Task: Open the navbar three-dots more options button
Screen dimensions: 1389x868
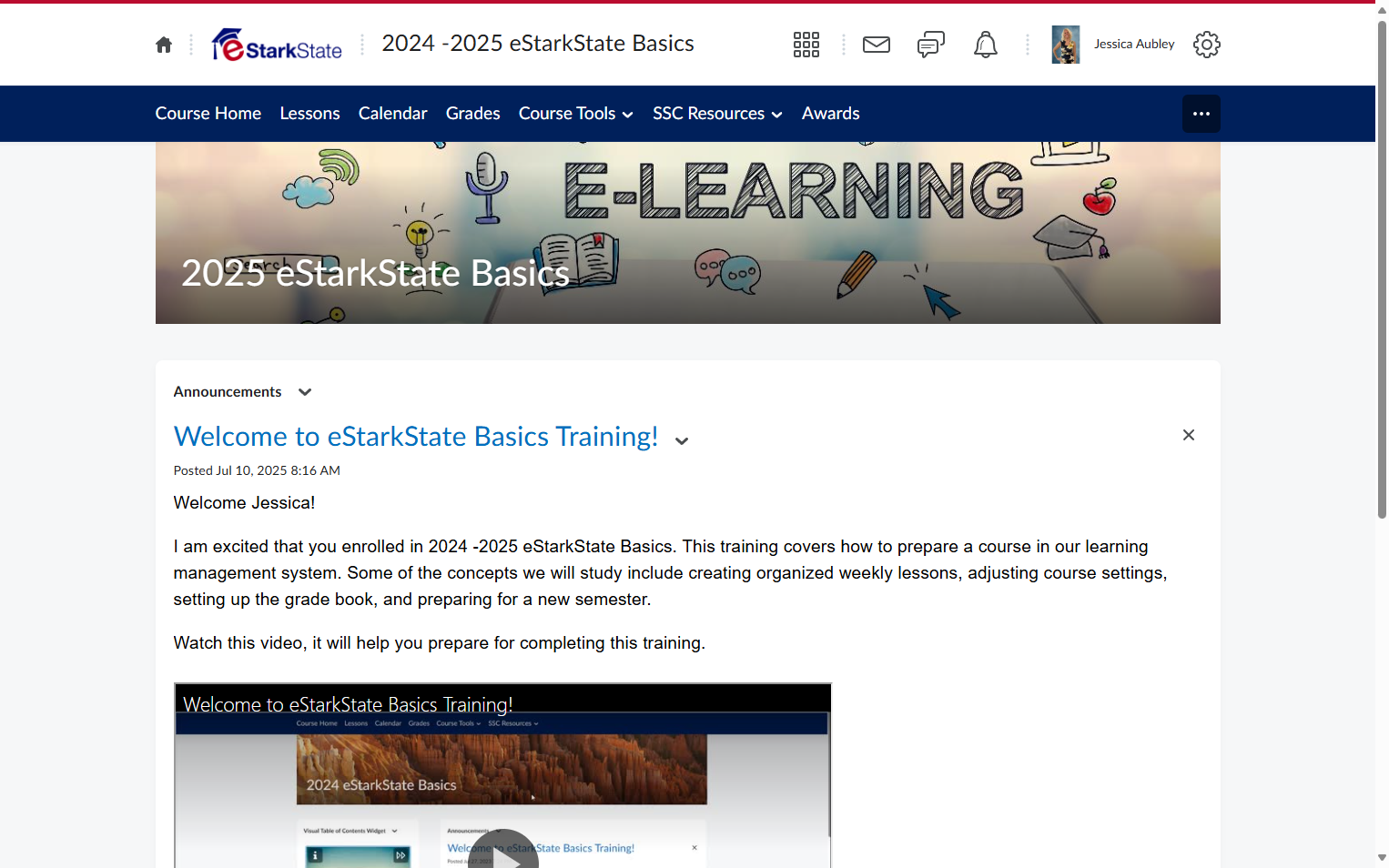Action: 1201,114
